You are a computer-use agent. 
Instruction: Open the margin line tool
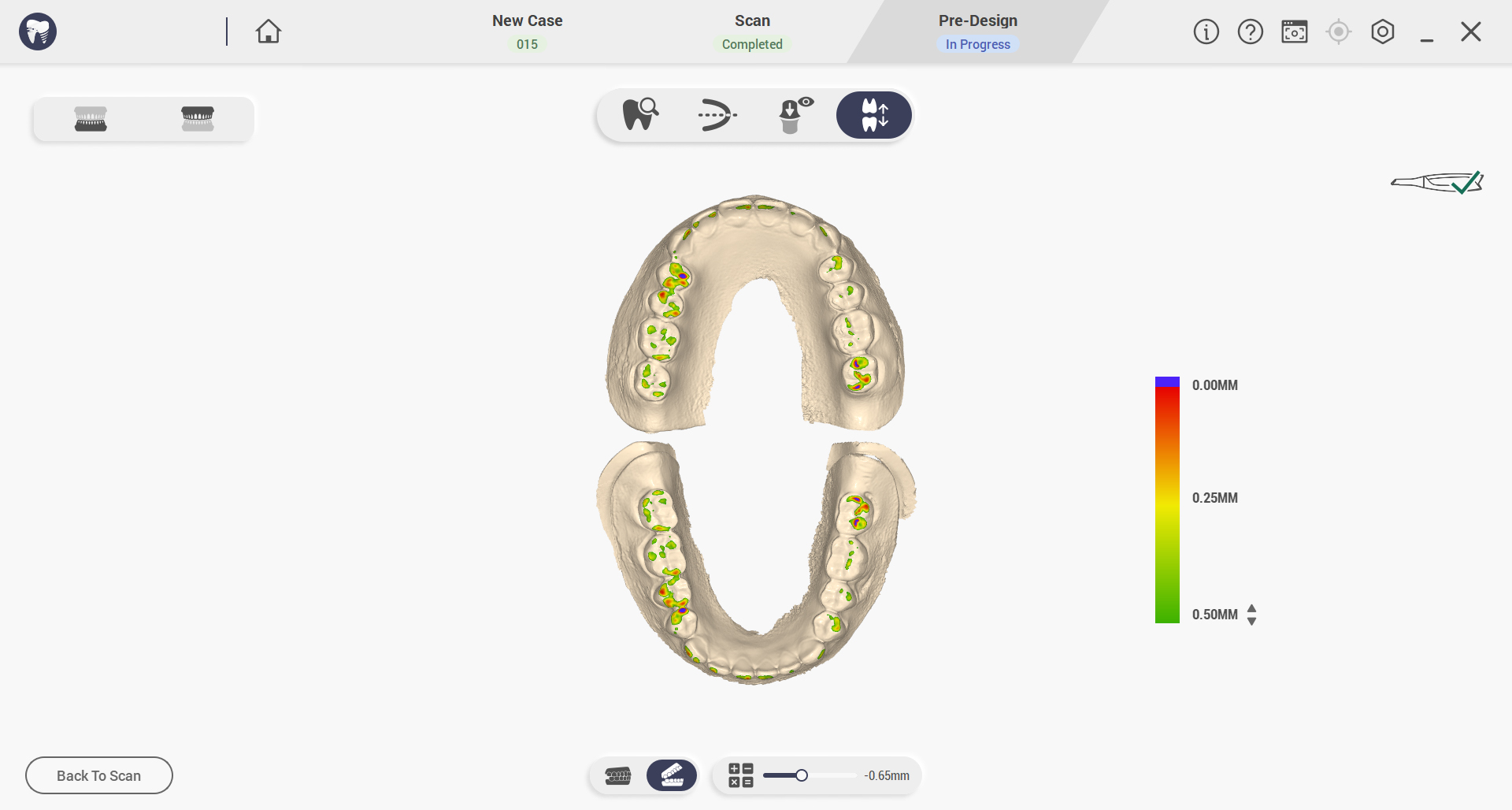pyautogui.click(x=717, y=115)
